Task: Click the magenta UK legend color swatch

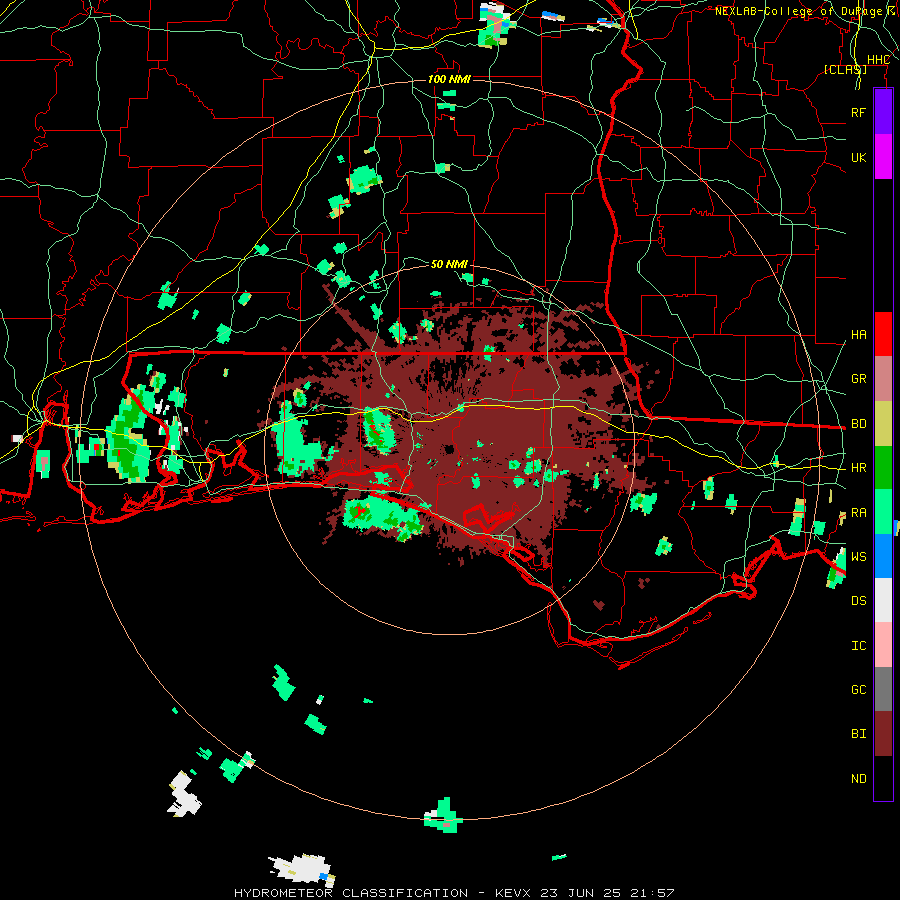Action: tap(883, 157)
